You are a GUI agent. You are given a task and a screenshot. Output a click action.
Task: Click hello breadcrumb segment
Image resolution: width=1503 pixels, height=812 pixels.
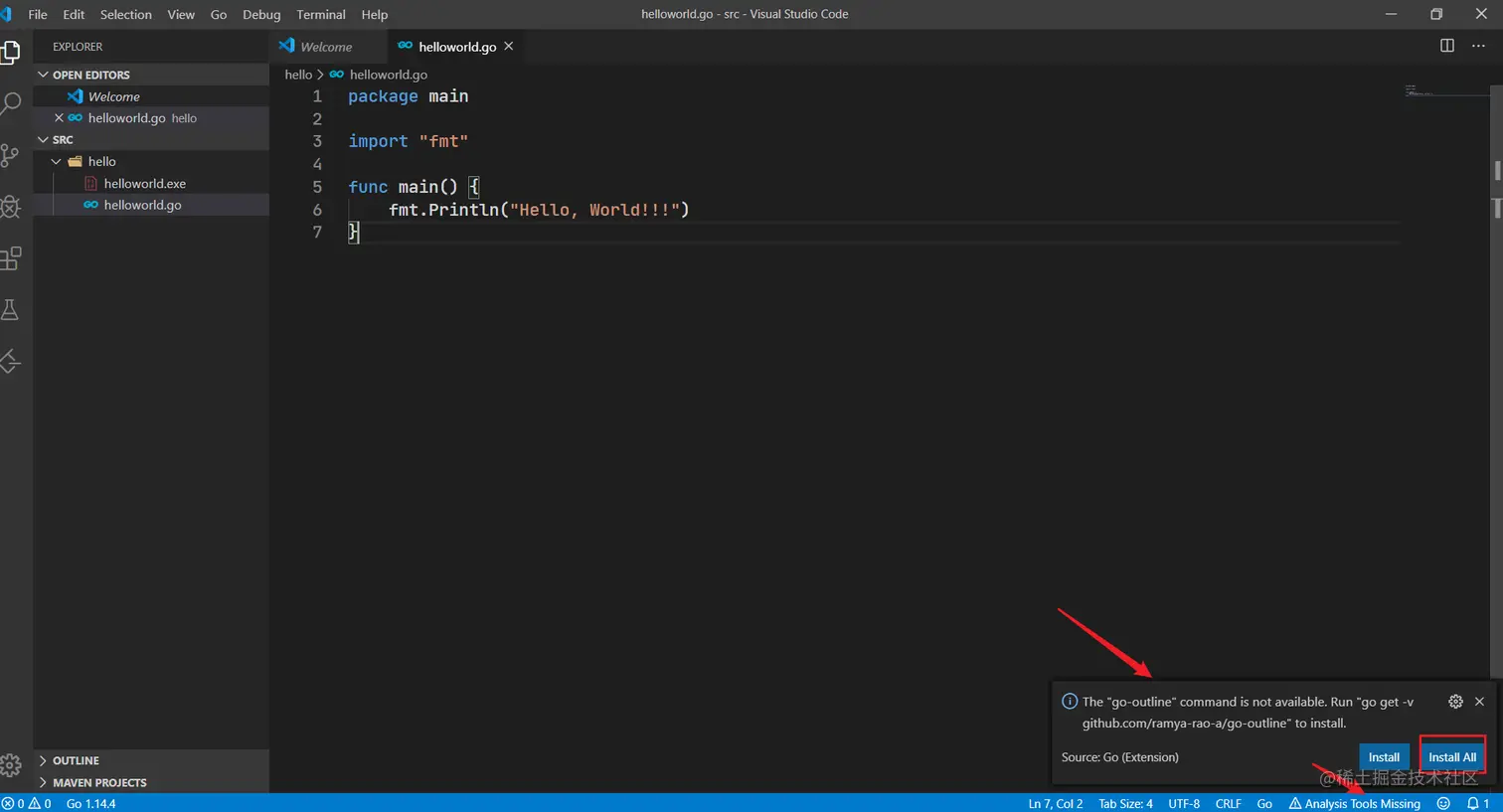(x=298, y=75)
